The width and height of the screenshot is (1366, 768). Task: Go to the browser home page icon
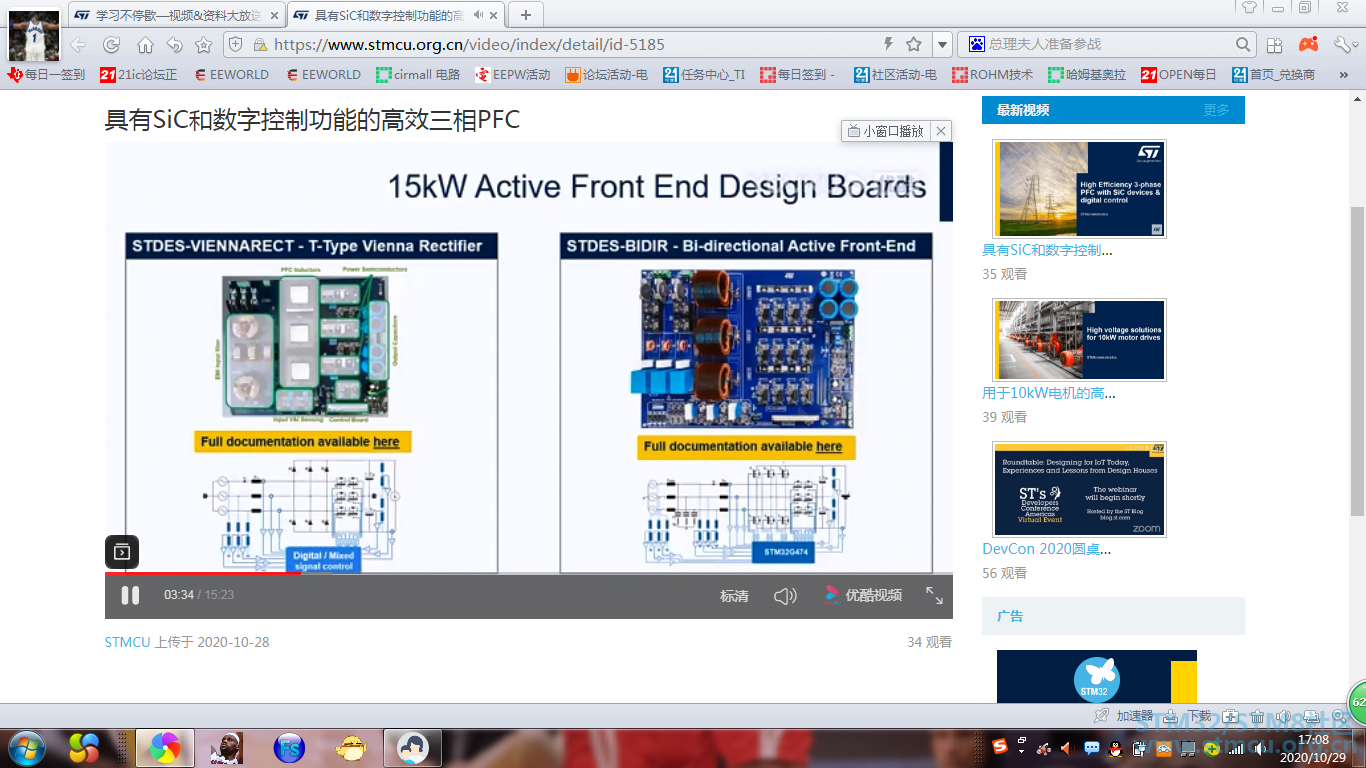[x=145, y=45]
